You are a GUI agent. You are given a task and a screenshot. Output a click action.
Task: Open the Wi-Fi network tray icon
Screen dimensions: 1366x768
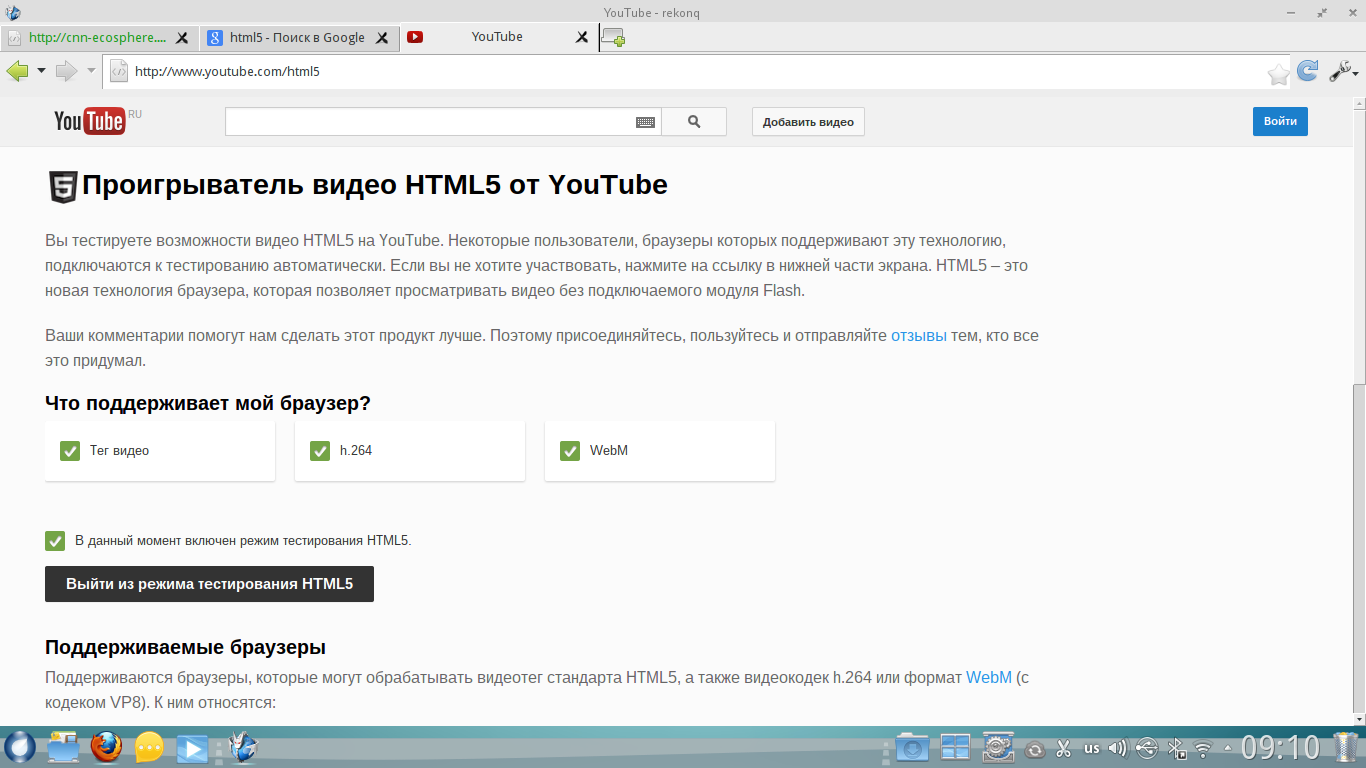1203,748
